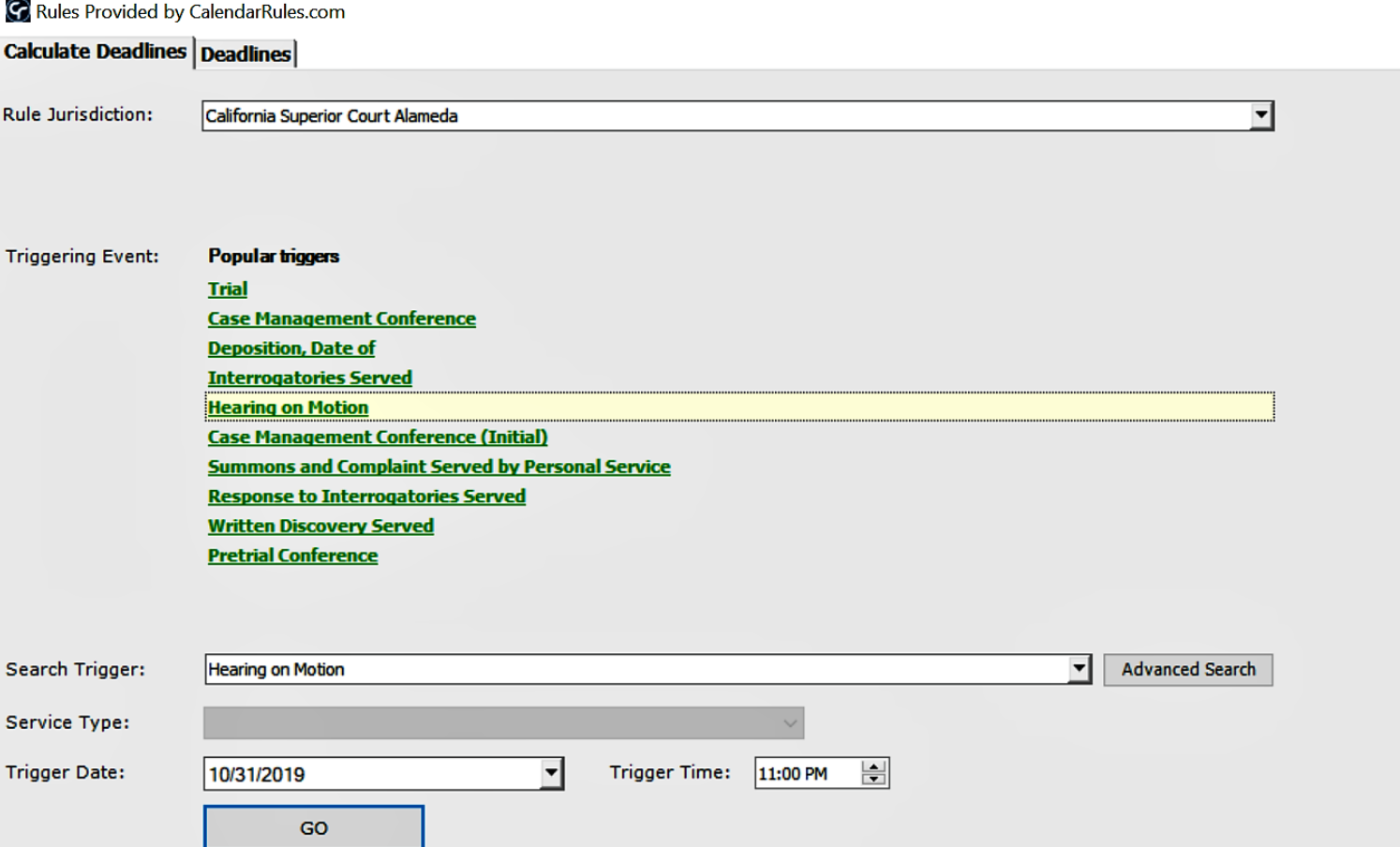Screen dimensions: 1400x847
Task: Choose Deposition, Date of trigger
Action: (x=290, y=348)
